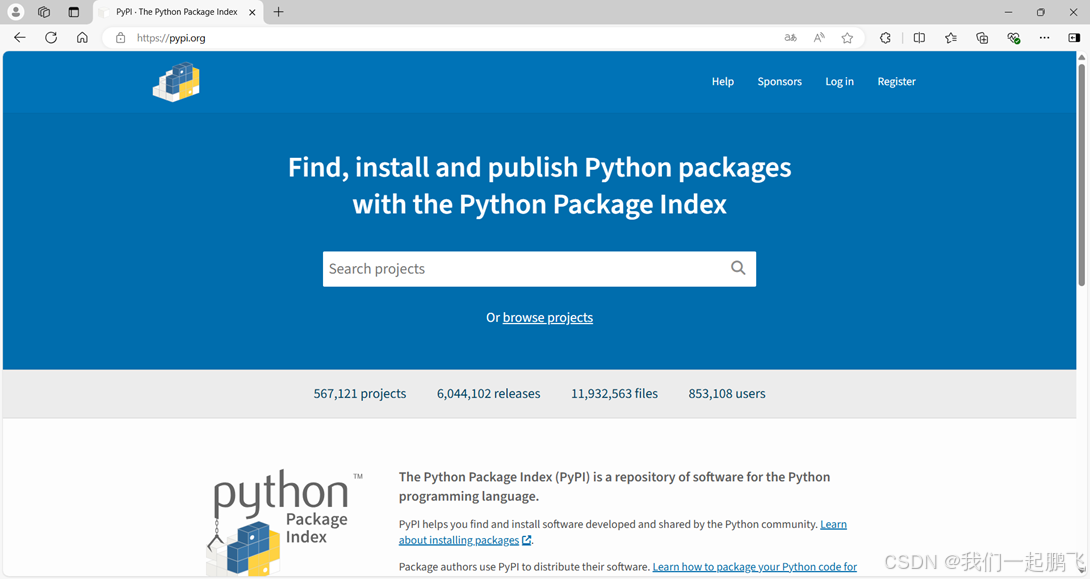The height and width of the screenshot is (579, 1090).
Task: Add this page to favorites star
Action: click(847, 38)
